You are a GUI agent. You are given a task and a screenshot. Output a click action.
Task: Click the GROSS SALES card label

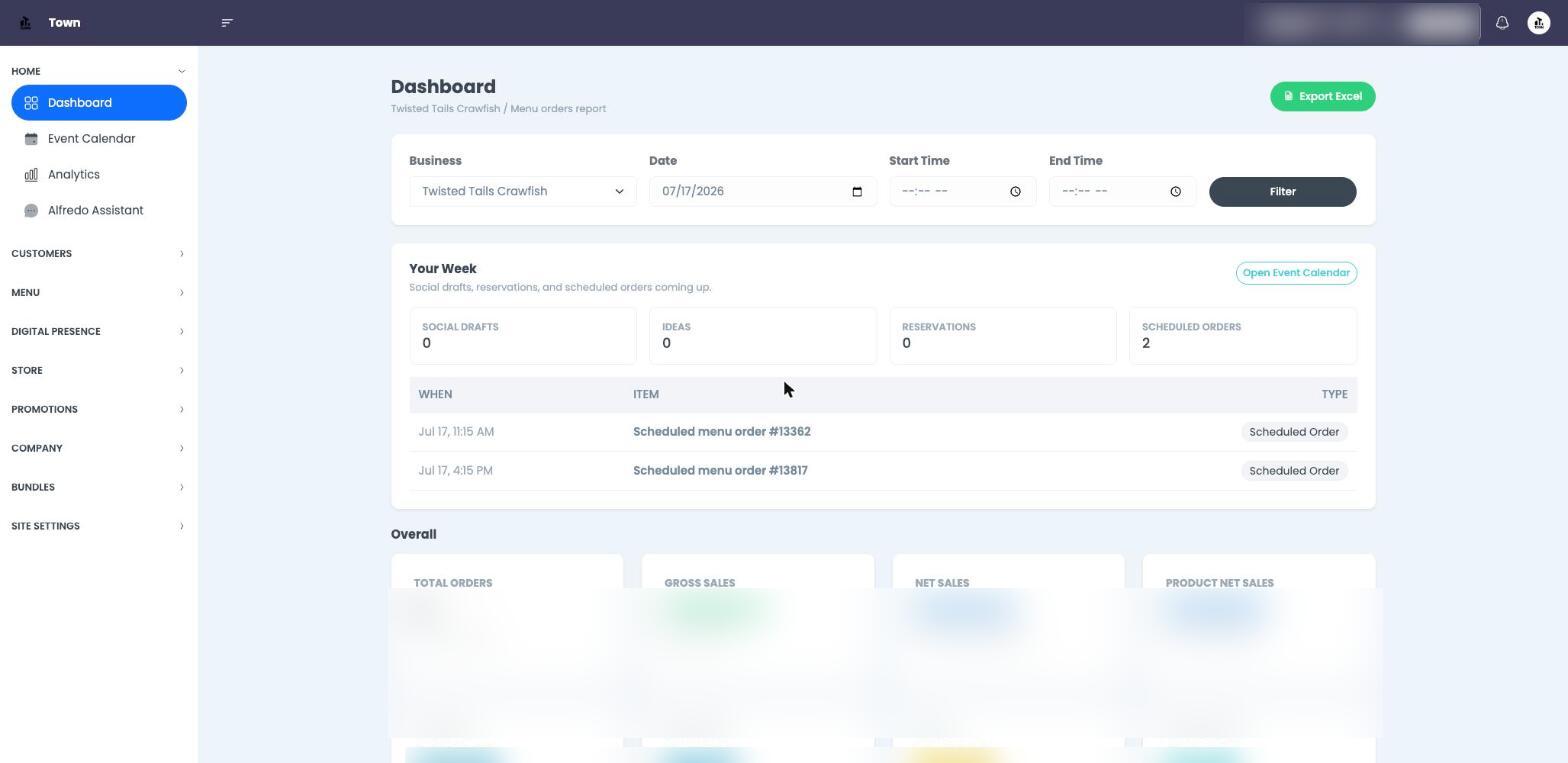[699, 583]
